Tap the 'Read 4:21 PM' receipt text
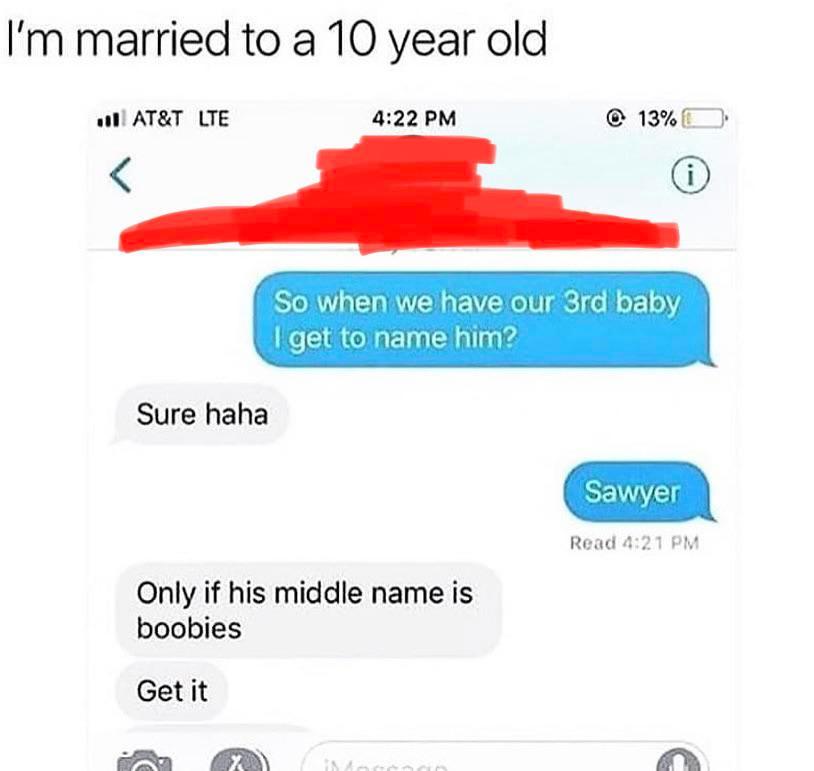The image size is (814, 771). pyautogui.click(x=634, y=543)
